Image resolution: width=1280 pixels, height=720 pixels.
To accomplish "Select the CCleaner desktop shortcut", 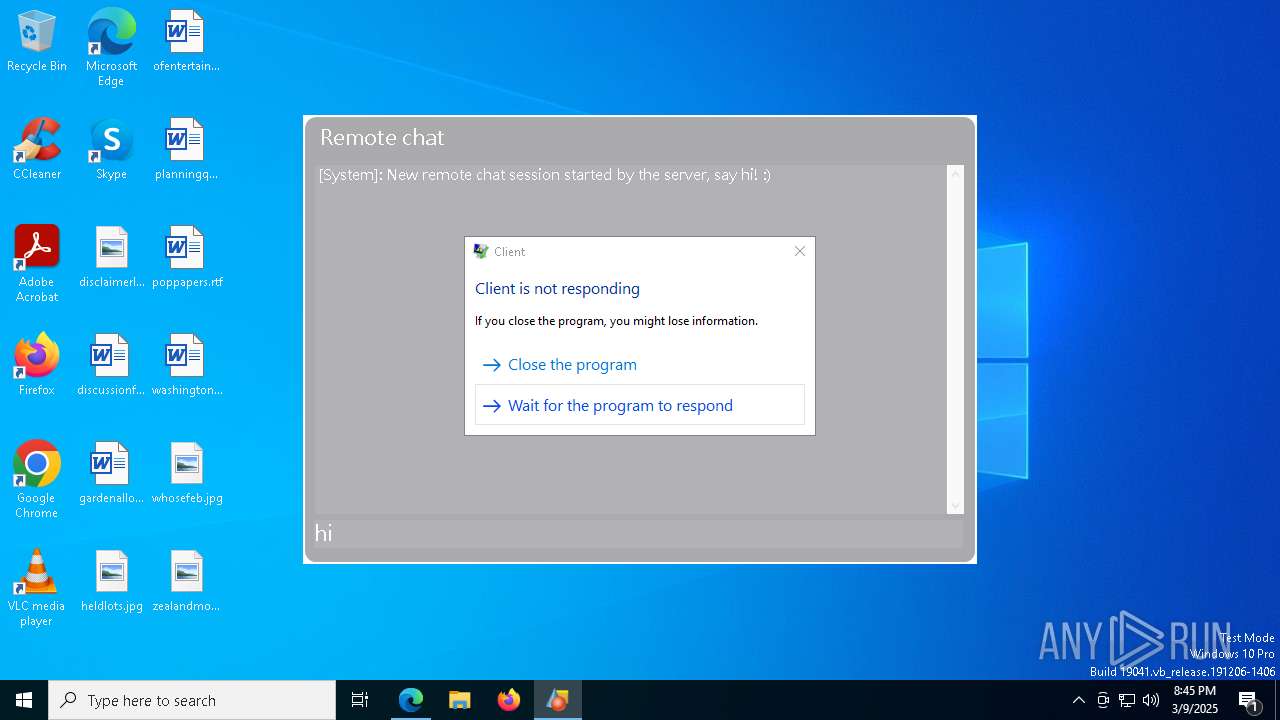I will click(37, 150).
